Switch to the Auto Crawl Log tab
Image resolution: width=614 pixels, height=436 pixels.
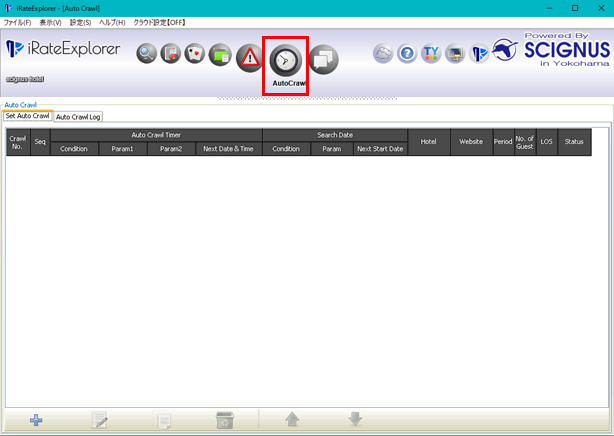click(x=78, y=117)
